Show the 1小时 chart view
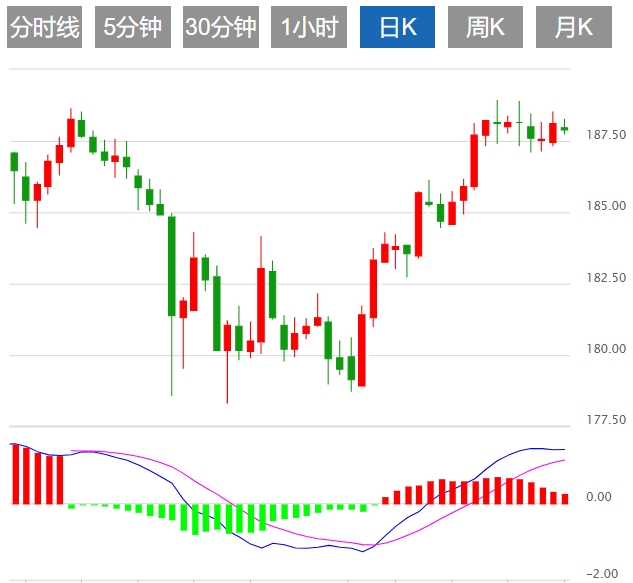This screenshot has height=583, width=633. click(308, 27)
